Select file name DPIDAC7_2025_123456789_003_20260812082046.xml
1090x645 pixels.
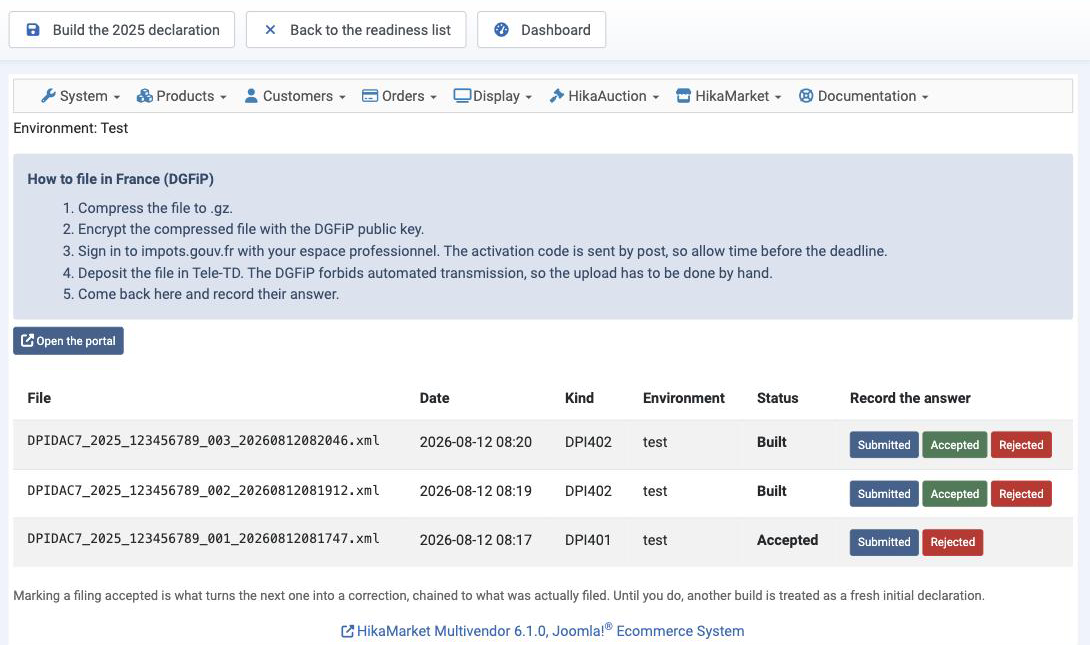click(204, 441)
